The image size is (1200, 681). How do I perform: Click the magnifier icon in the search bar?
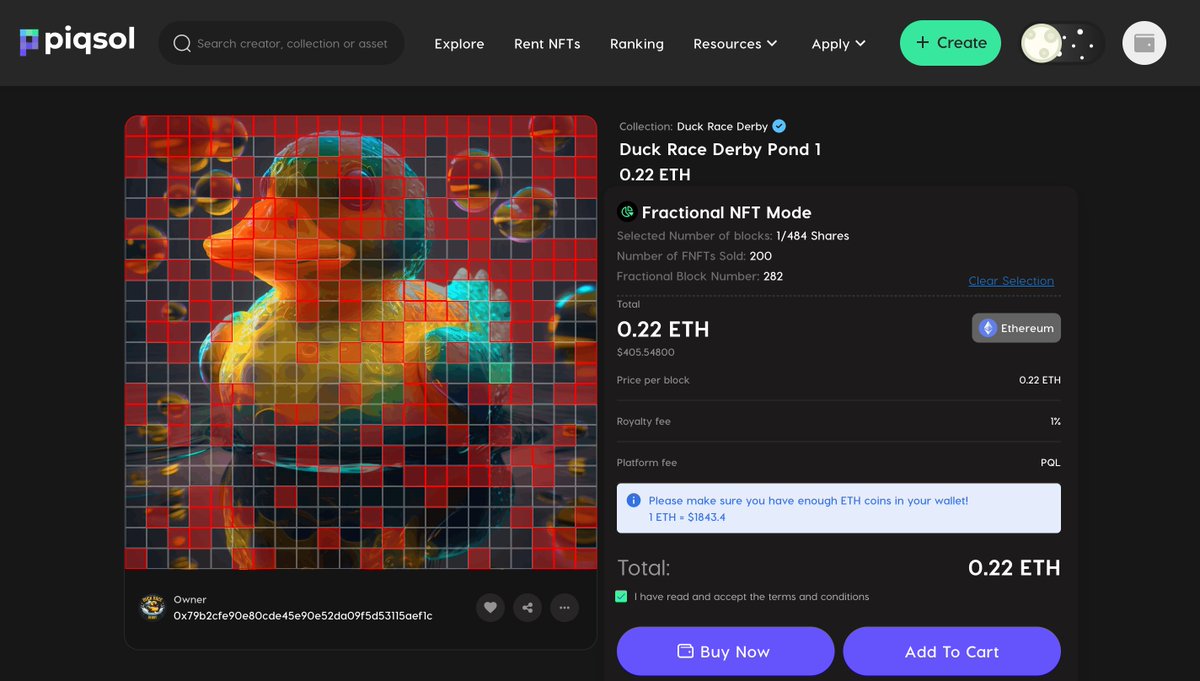[181, 43]
